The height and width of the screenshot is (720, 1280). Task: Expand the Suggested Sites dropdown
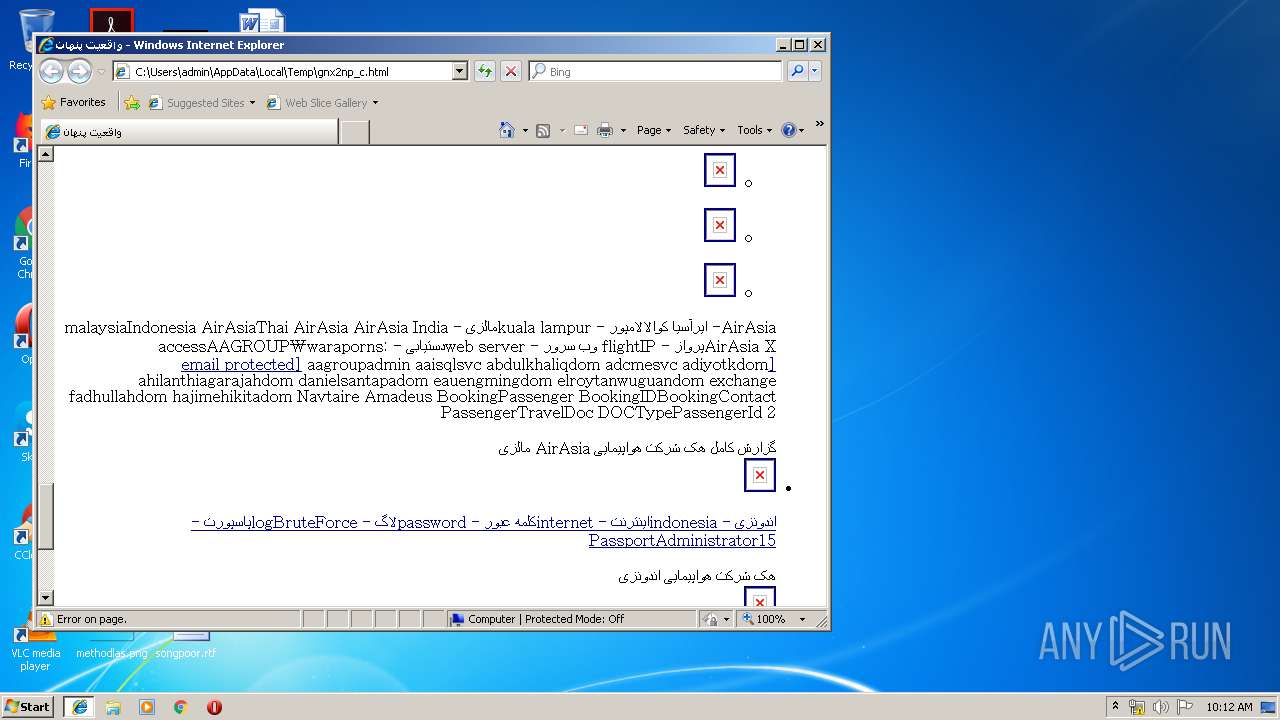[252, 103]
